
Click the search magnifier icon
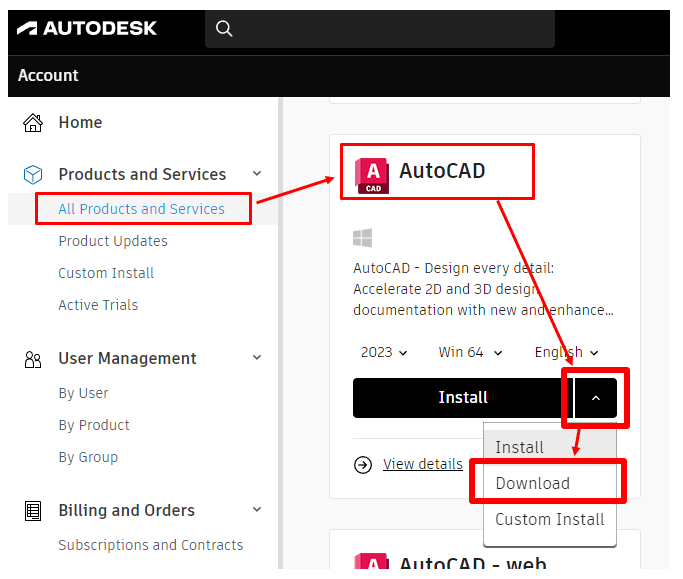(224, 29)
